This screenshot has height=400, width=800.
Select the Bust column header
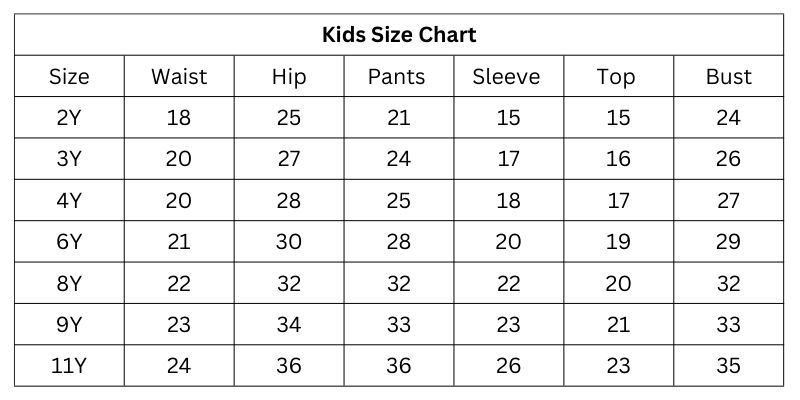click(728, 77)
